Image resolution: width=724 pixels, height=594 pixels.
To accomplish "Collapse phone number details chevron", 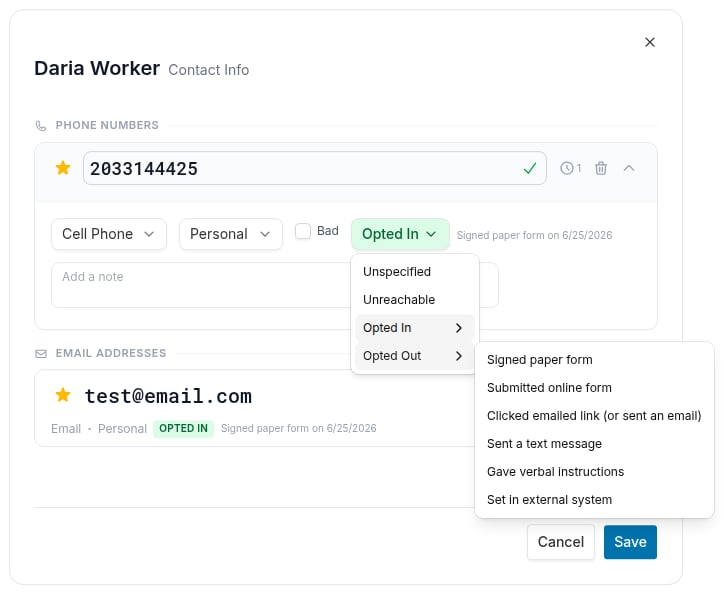I will point(629,168).
